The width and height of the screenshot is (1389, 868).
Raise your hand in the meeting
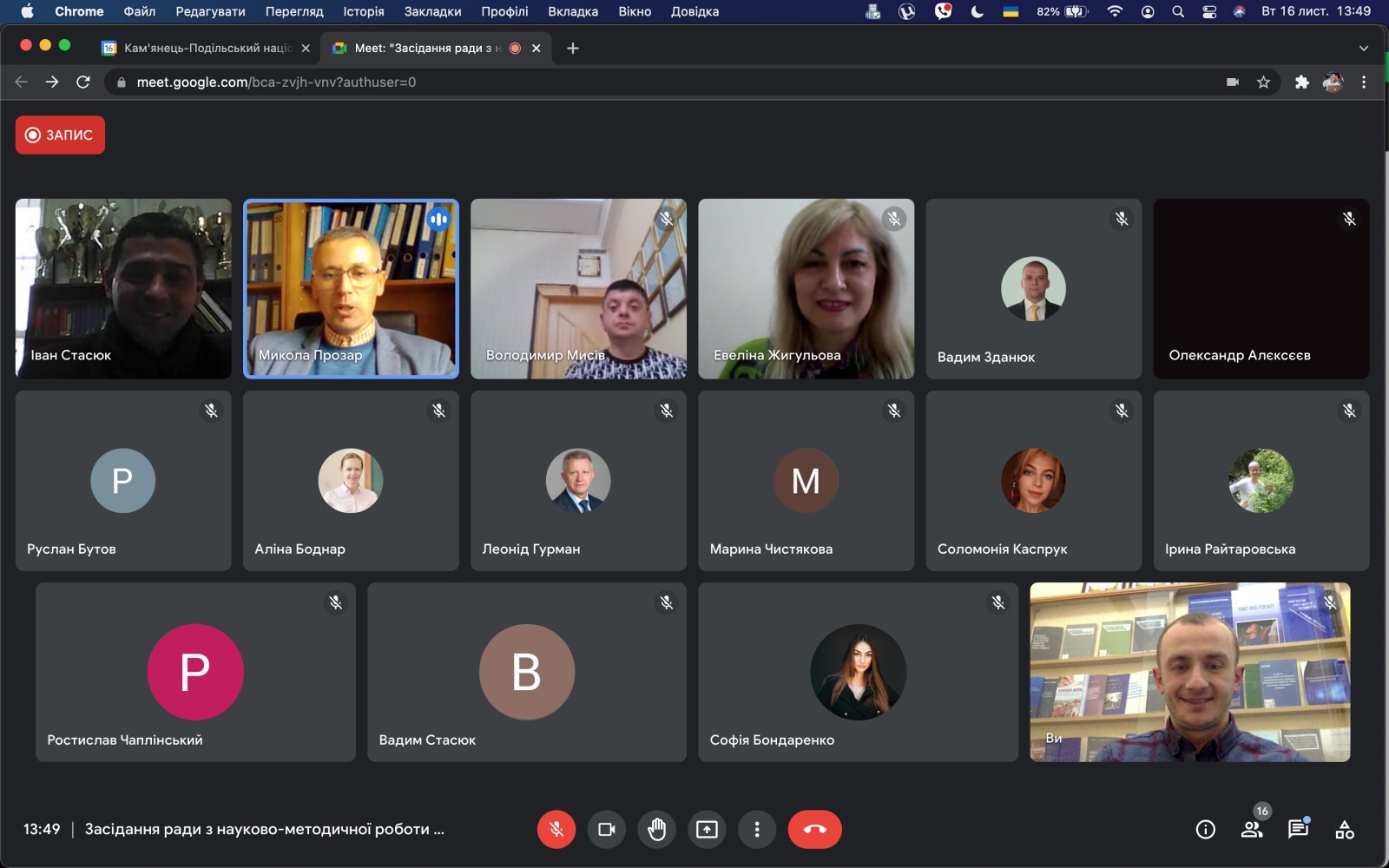pyautogui.click(x=656, y=830)
